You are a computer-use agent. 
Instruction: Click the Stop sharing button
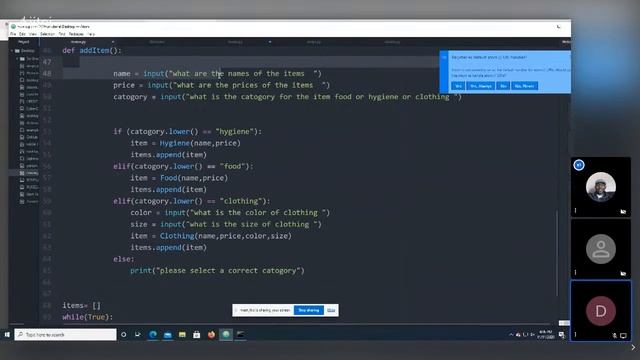[x=309, y=310]
